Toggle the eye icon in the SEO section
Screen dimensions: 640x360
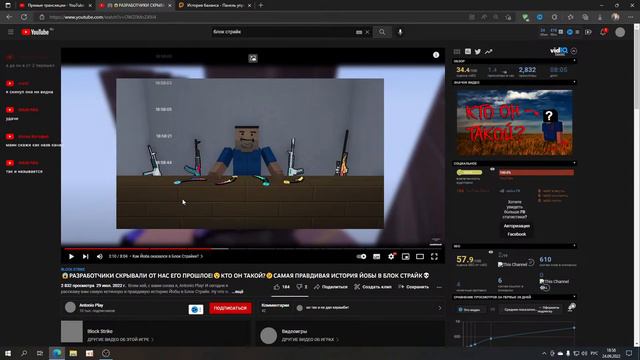point(491,252)
